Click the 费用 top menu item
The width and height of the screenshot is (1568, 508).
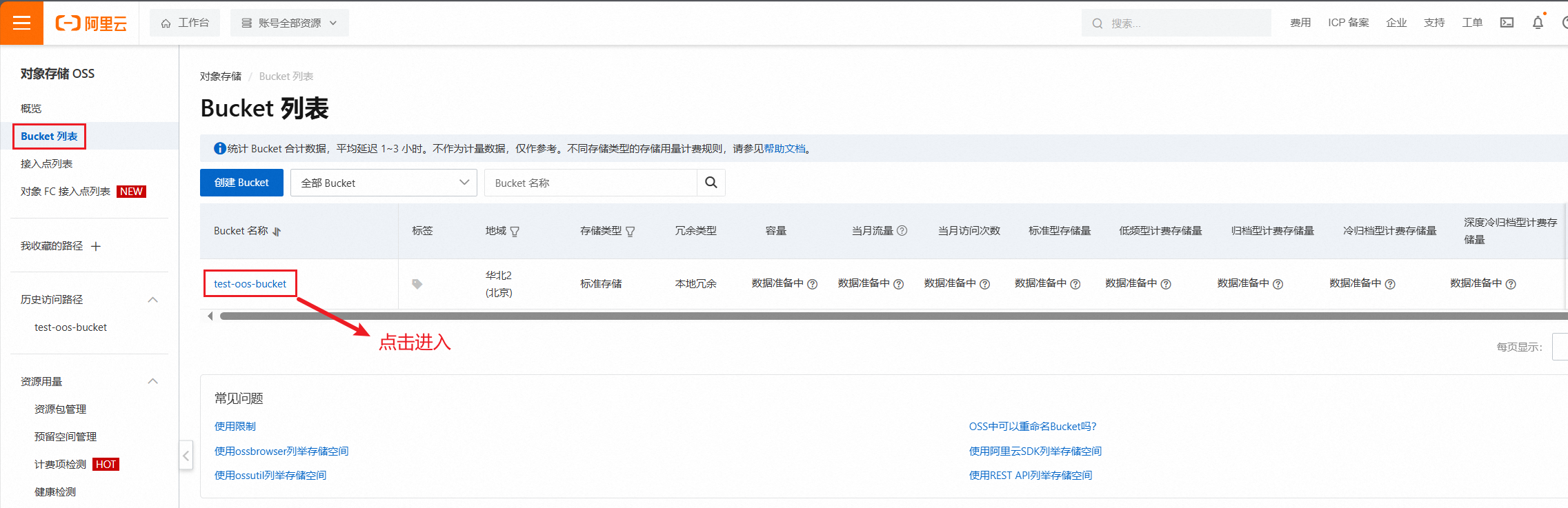point(1300,23)
